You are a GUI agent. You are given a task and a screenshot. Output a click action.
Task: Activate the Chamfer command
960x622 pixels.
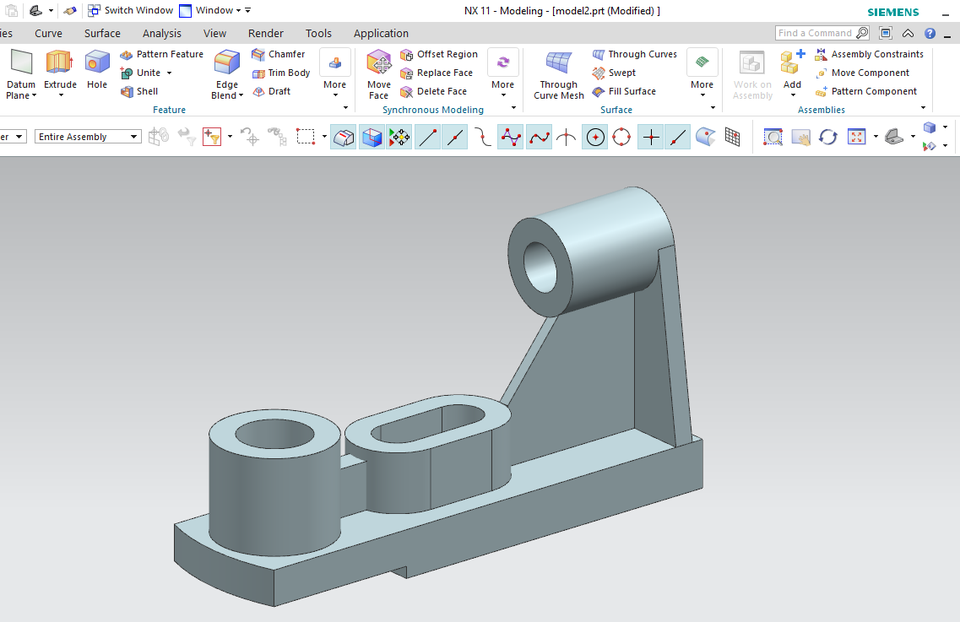click(282, 54)
